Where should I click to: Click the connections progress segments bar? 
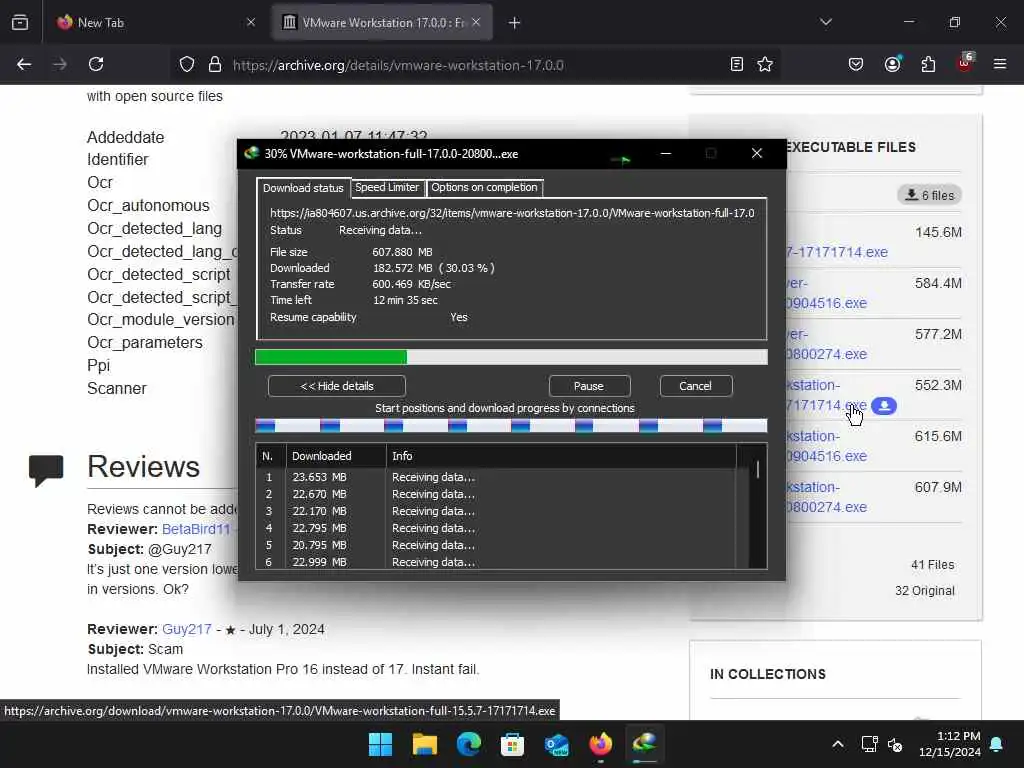tap(511, 426)
